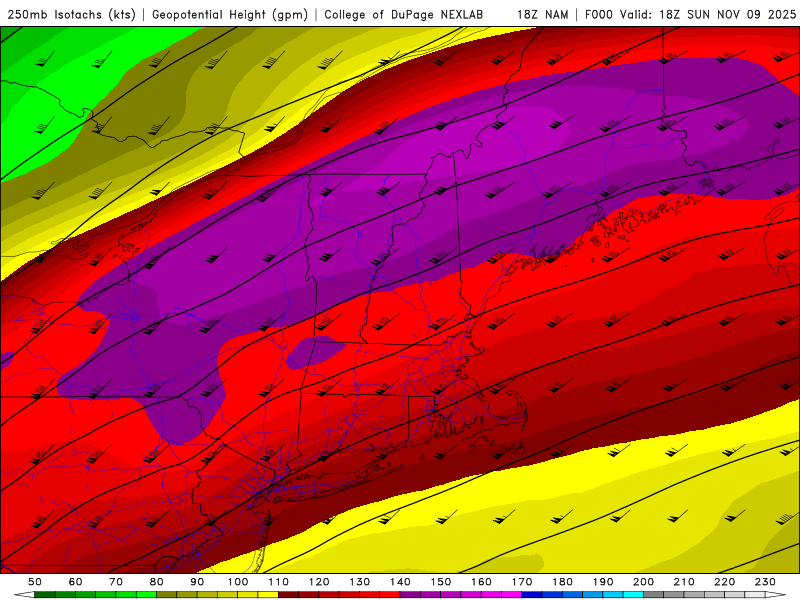Click the 70 knot legend label
This screenshot has height=600, width=800.
click(116, 582)
